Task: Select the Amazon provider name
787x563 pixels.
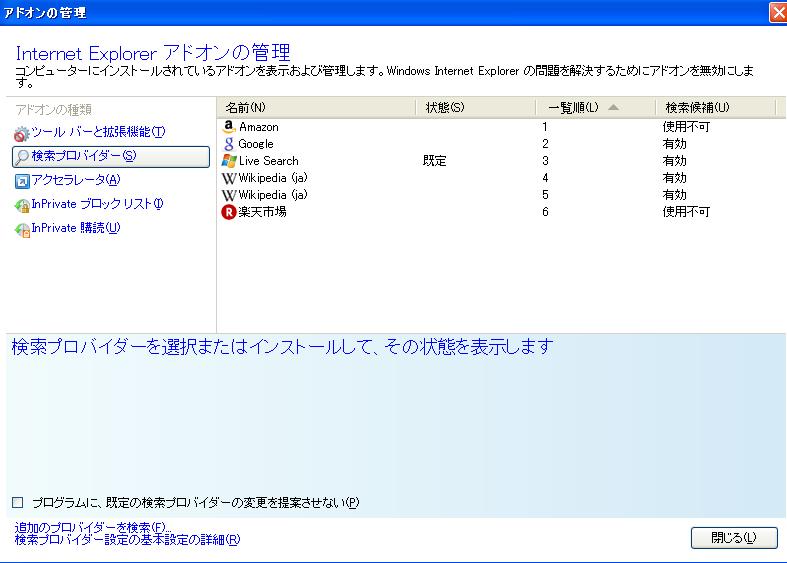Action: (x=259, y=127)
